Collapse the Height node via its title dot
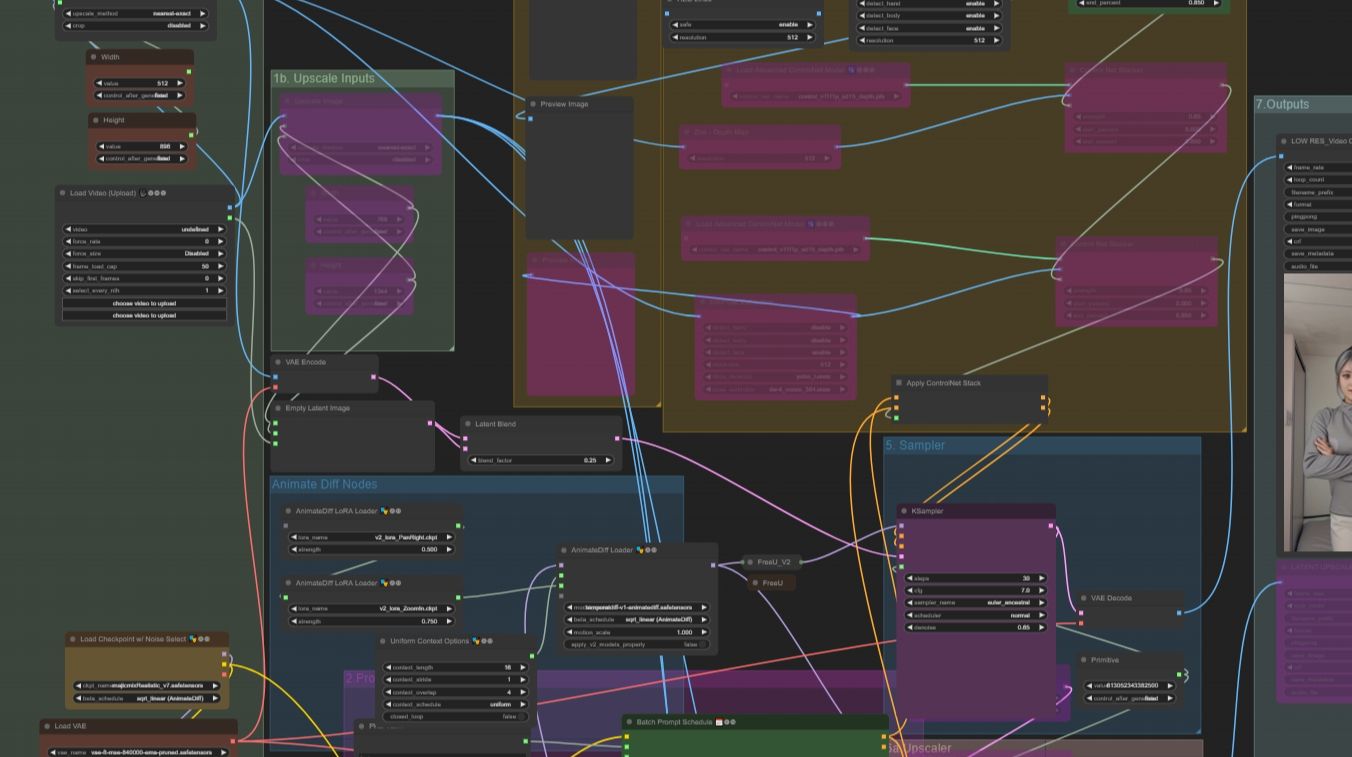 (x=96, y=120)
